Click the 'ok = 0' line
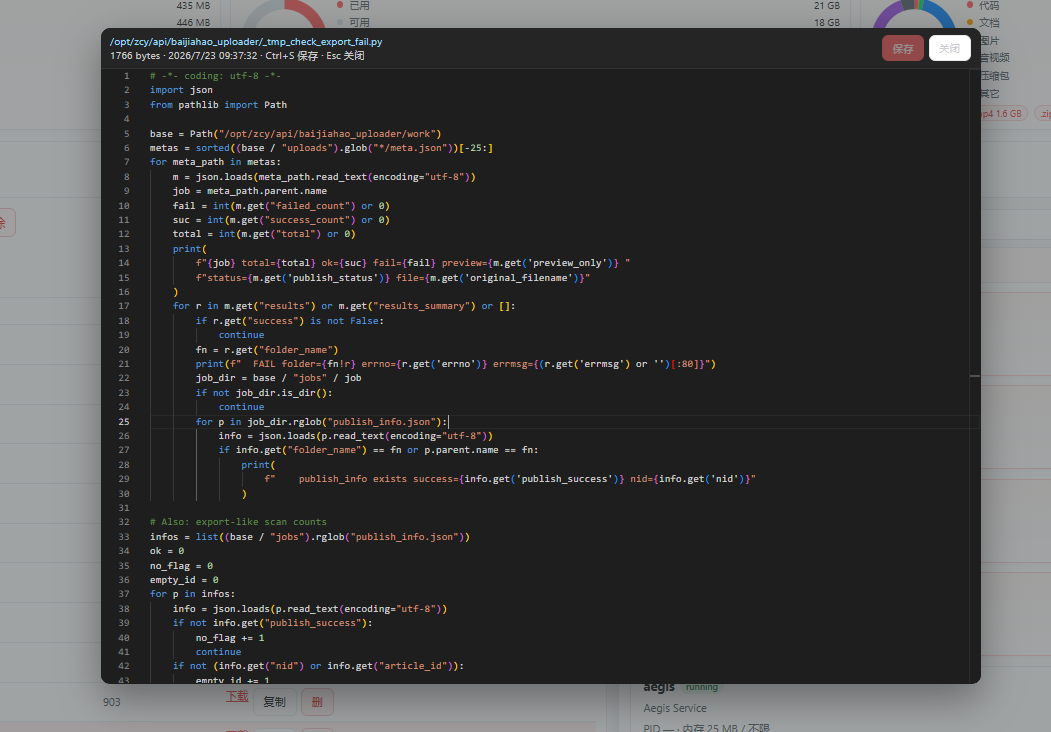The image size is (1051, 732). pos(167,551)
